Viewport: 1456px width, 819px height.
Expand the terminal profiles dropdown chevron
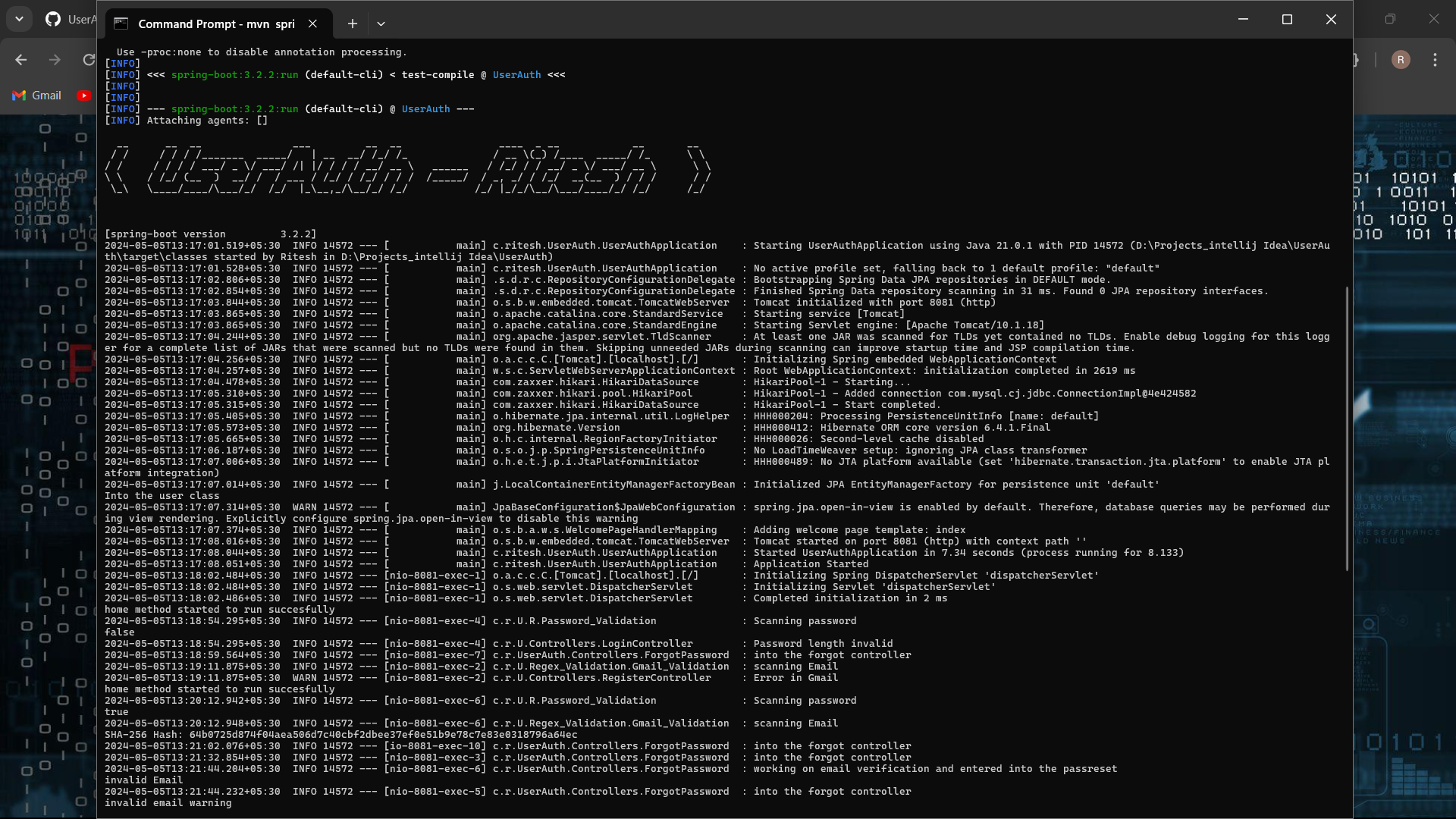pyautogui.click(x=381, y=24)
